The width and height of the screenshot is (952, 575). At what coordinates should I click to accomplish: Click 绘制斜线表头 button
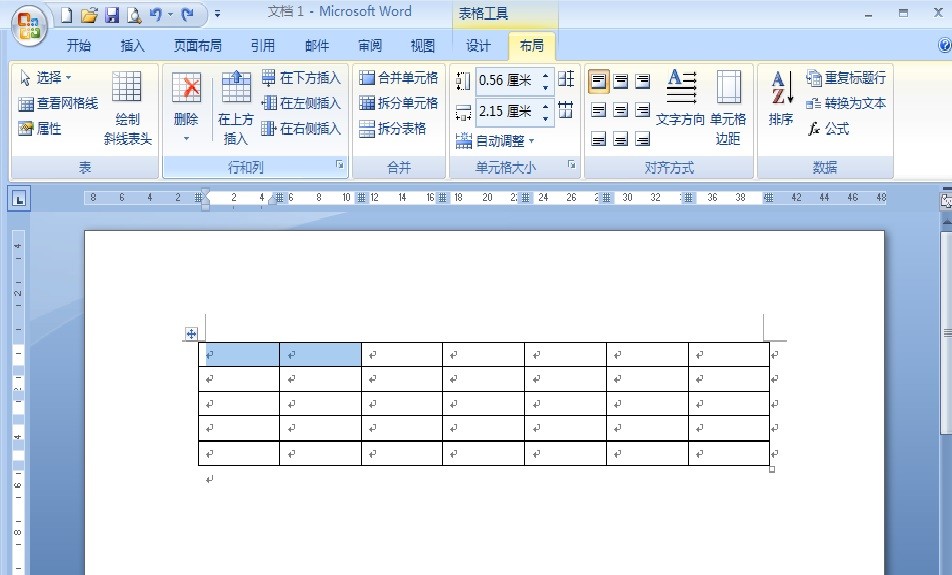pos(127,108)
